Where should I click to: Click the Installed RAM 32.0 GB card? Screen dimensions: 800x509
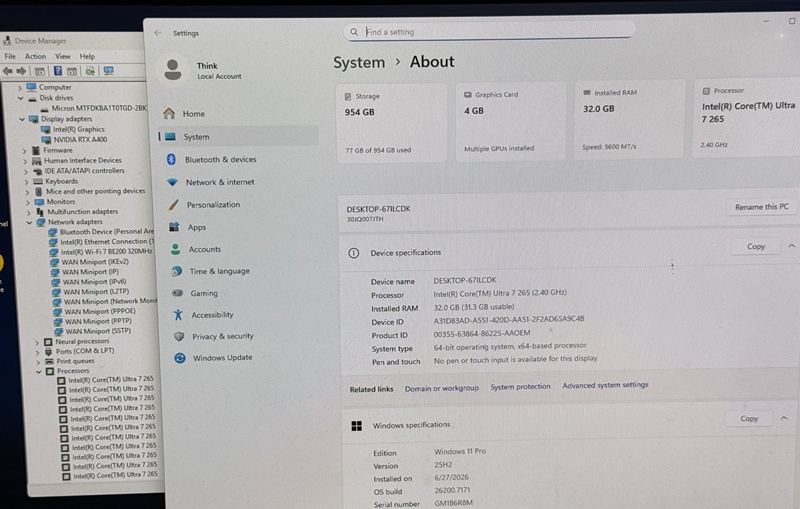coord(629,119)
